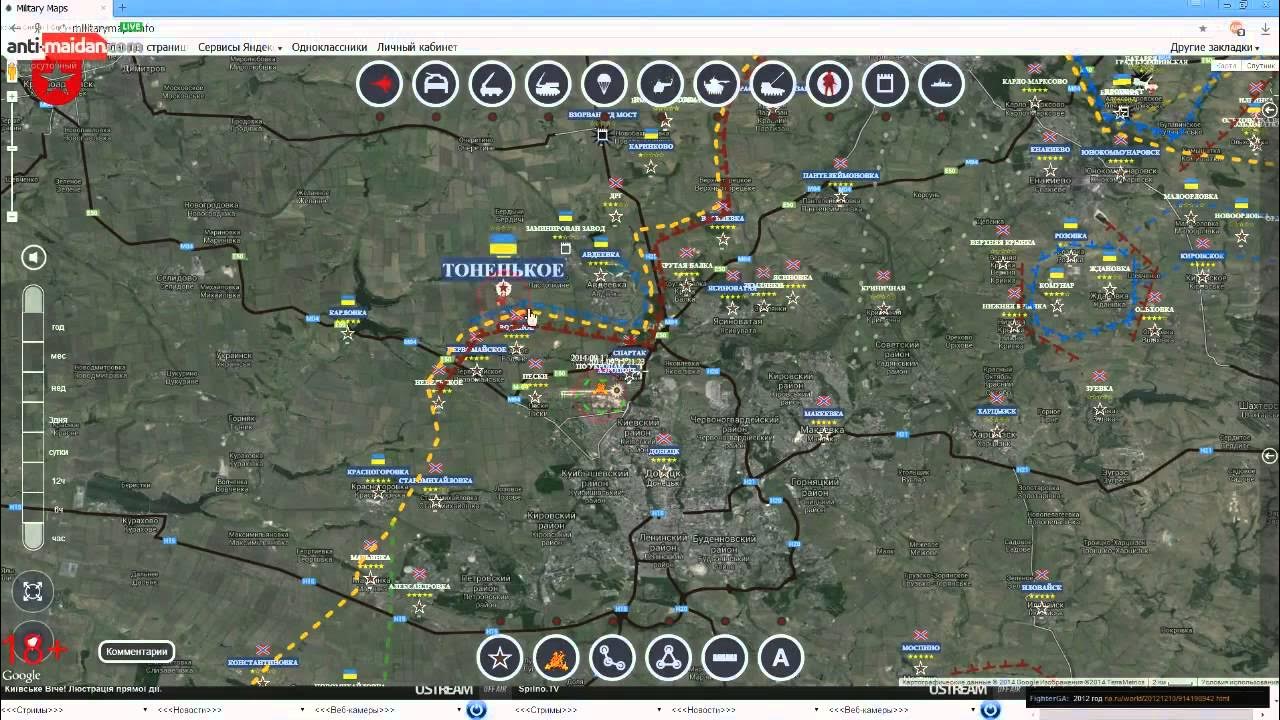Click the rectangle label tool at bottom
Screen dimensions: 1280x720
click(724, 658)
